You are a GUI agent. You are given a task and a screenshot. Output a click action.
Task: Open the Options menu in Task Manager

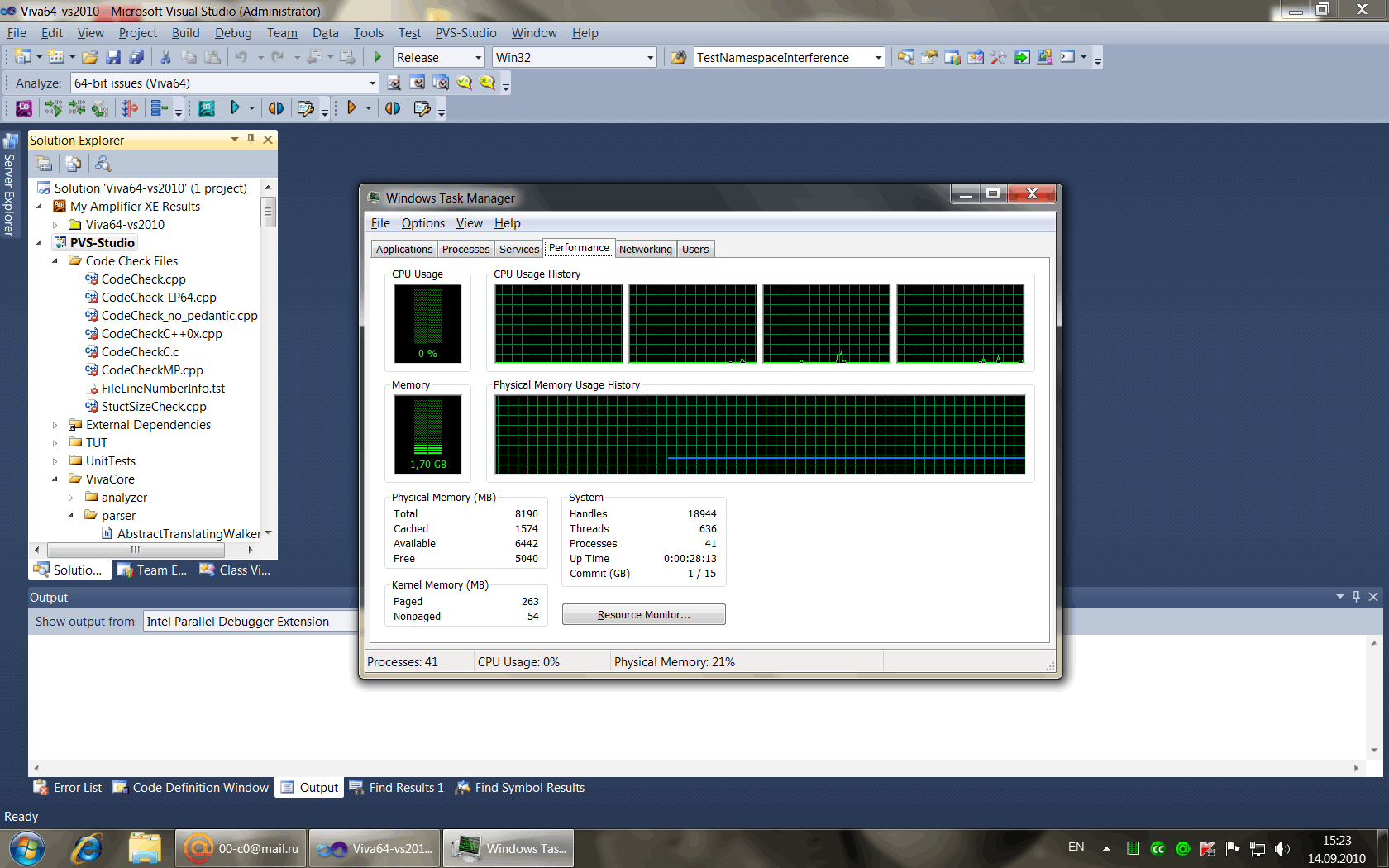423,223
